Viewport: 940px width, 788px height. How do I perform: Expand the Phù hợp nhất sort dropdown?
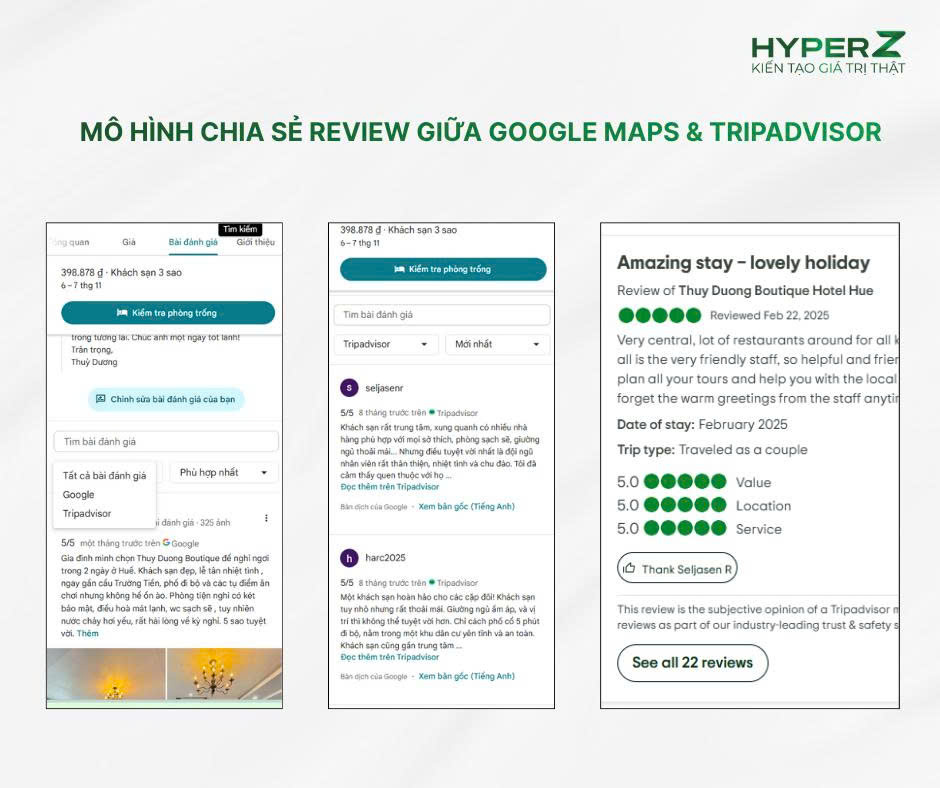point(223,472)
